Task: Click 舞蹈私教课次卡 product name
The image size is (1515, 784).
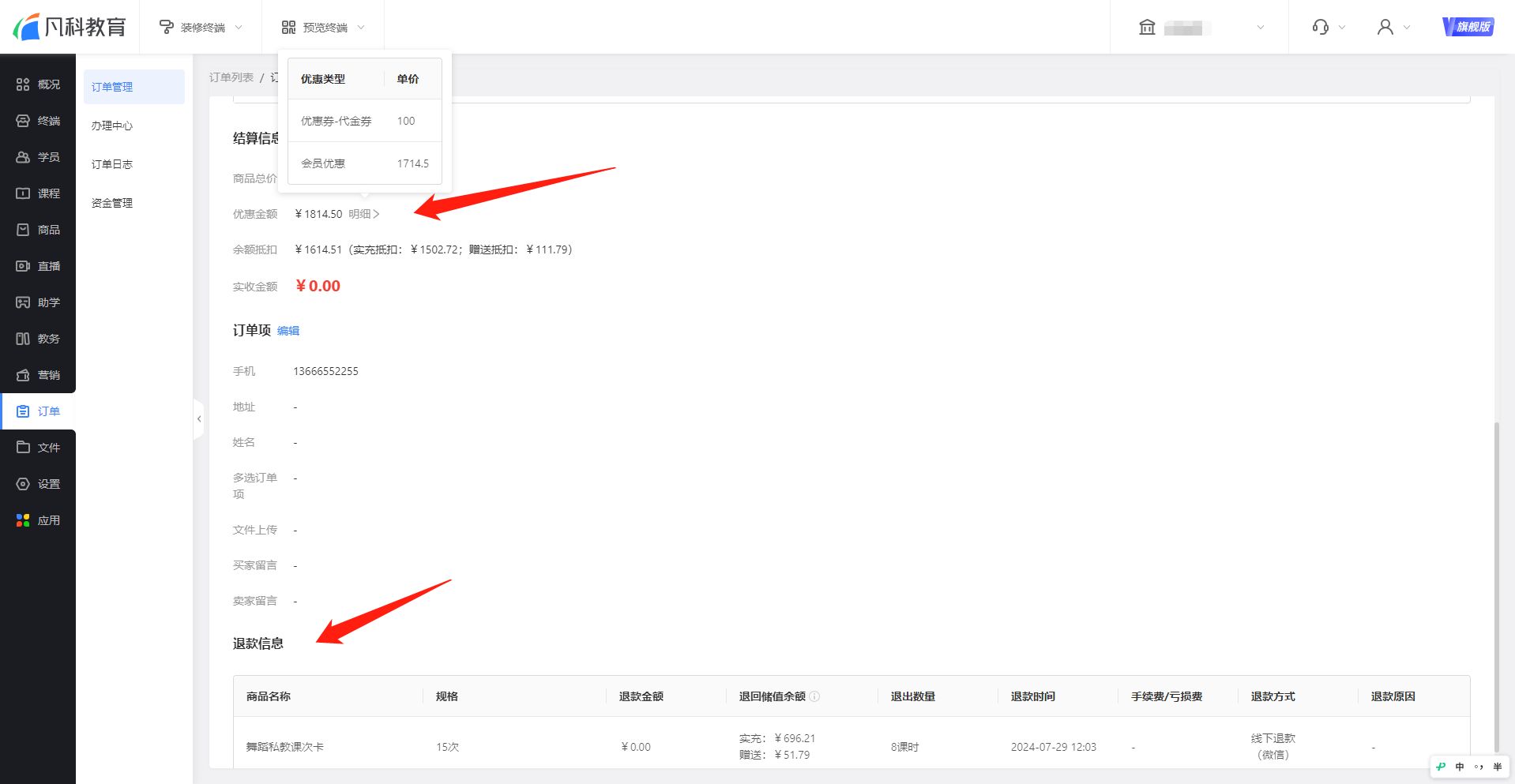Action: 285,747
